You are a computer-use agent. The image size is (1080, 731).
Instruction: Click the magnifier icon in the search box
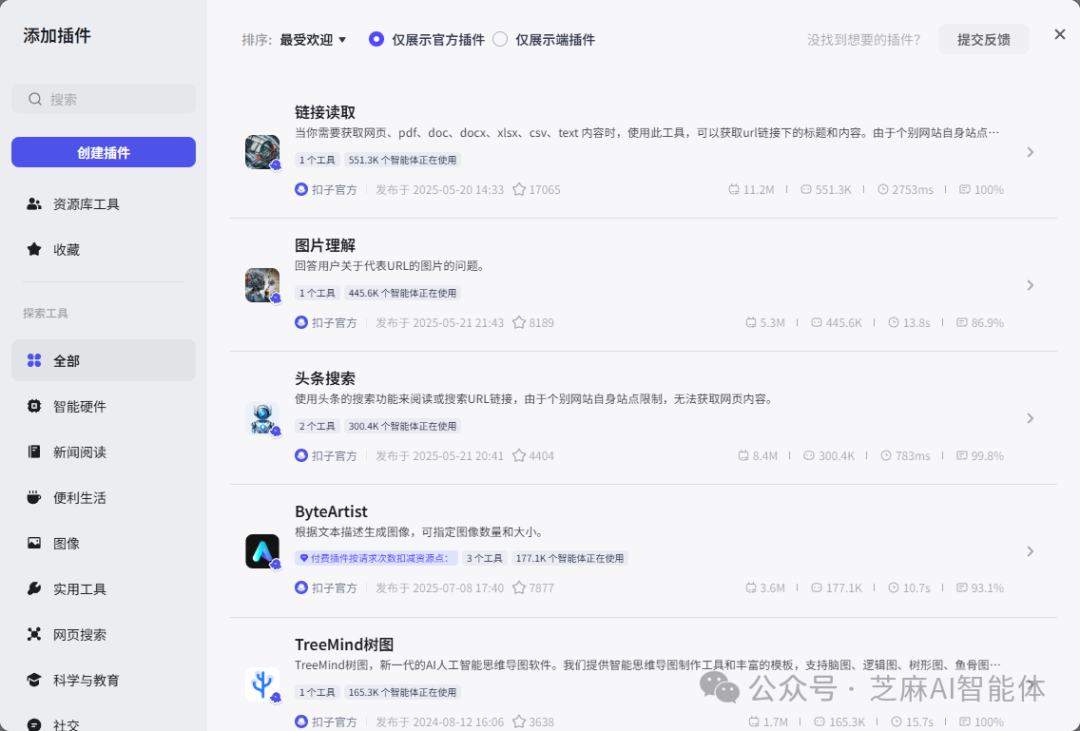click(x=35, y=99)
